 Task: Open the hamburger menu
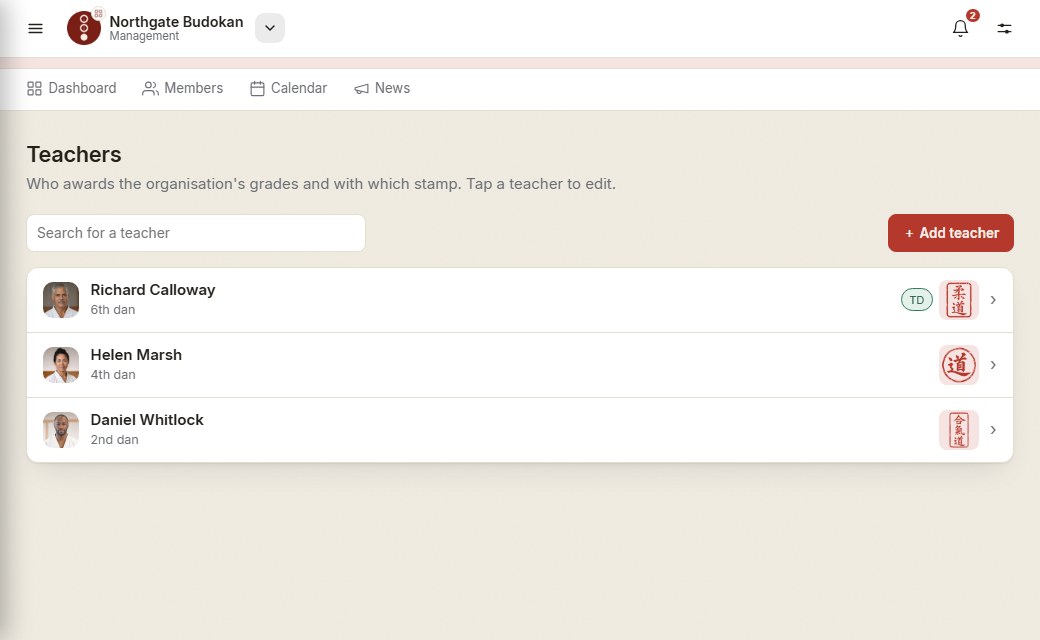35,29
